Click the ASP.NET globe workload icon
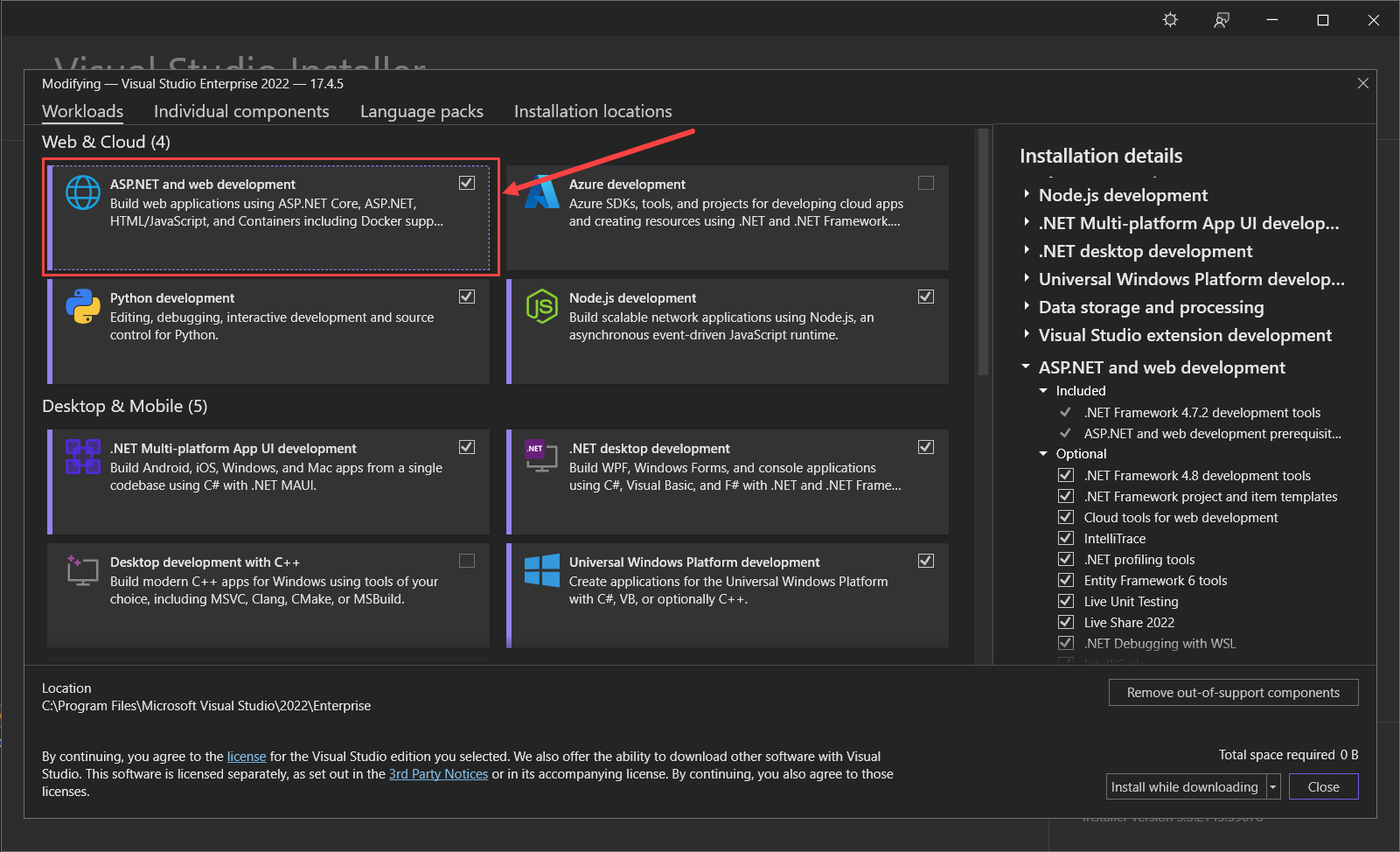The image size is (1400, 852). [x=83, y=192]
